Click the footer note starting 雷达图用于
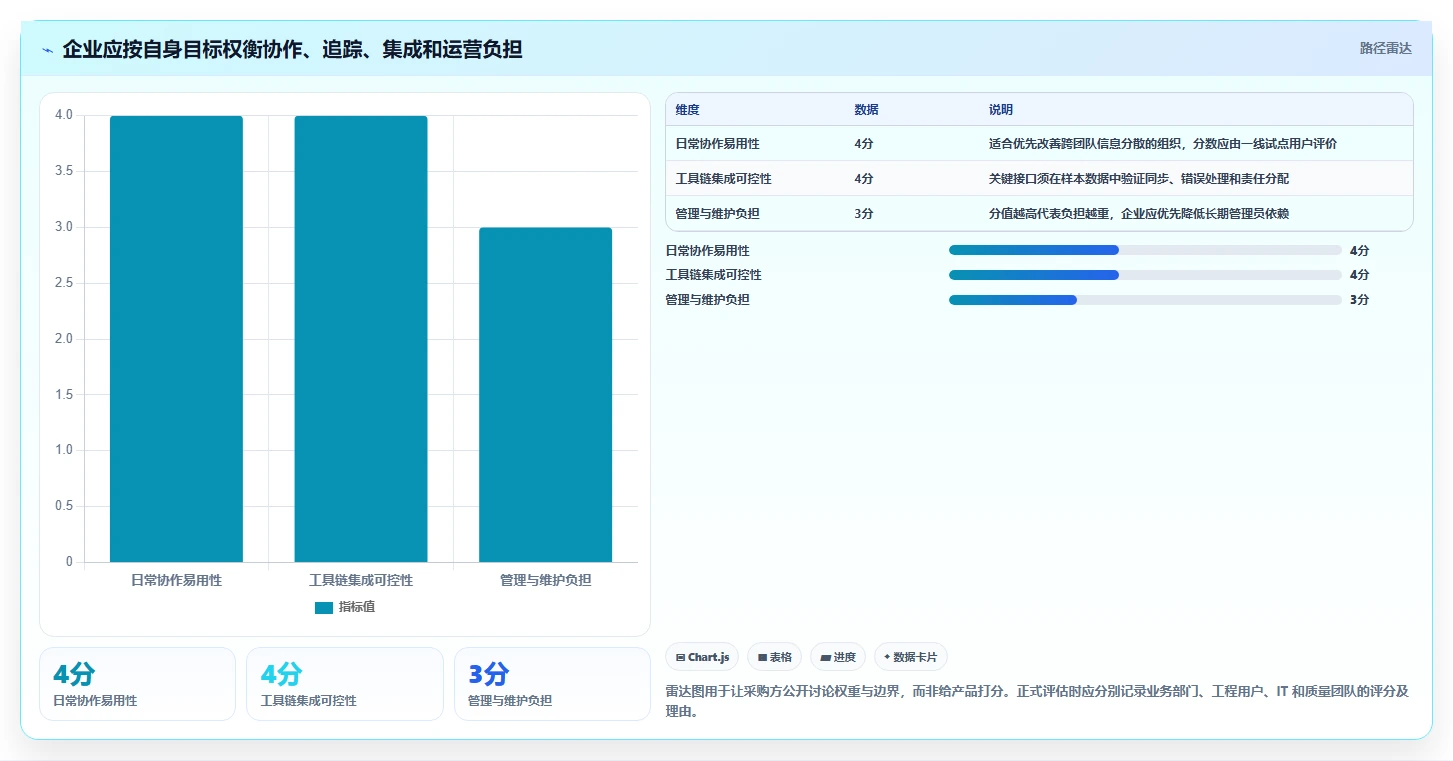 pos(1036,702)
